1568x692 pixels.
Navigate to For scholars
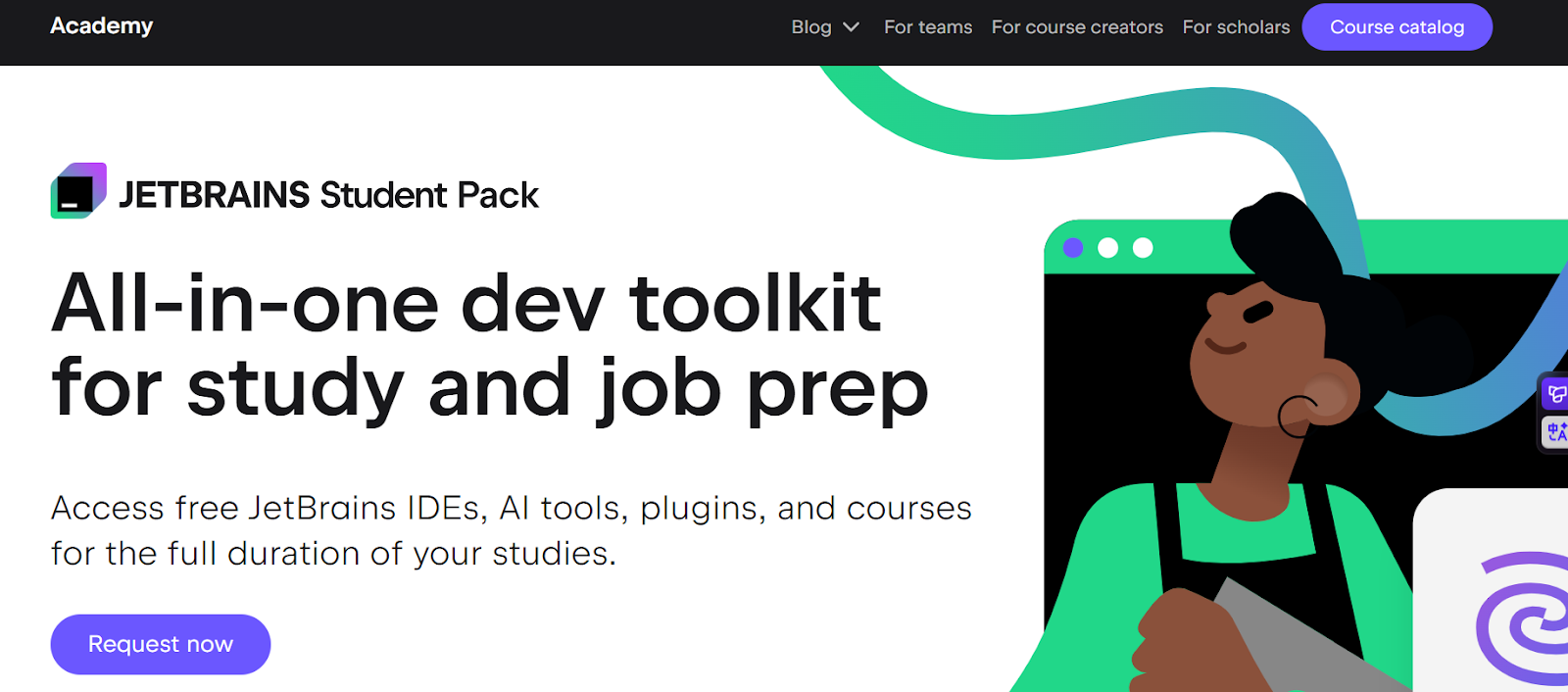pyautogui.click(x=1236, y=27)
